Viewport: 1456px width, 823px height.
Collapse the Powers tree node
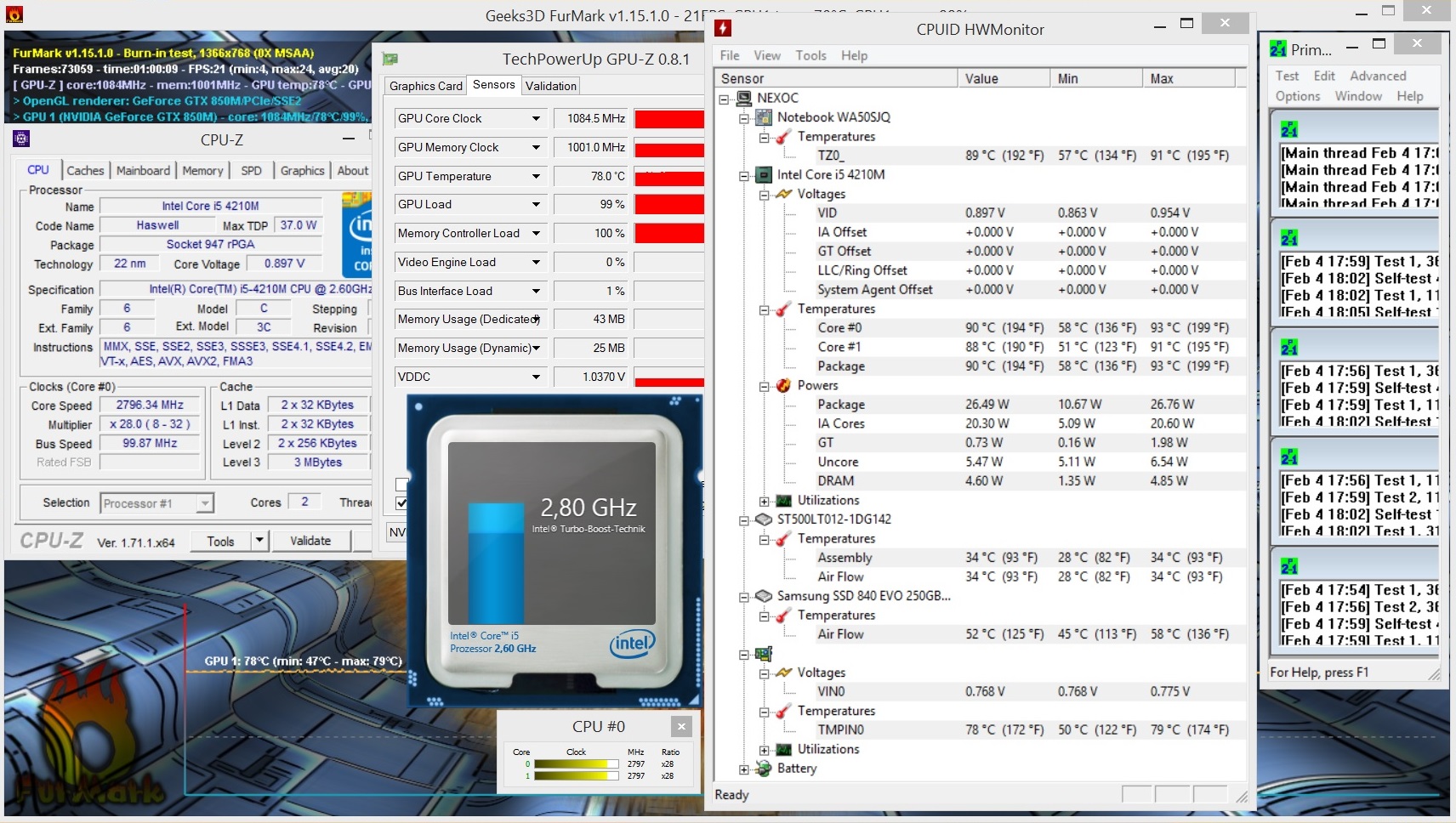[x=765, y=386]
